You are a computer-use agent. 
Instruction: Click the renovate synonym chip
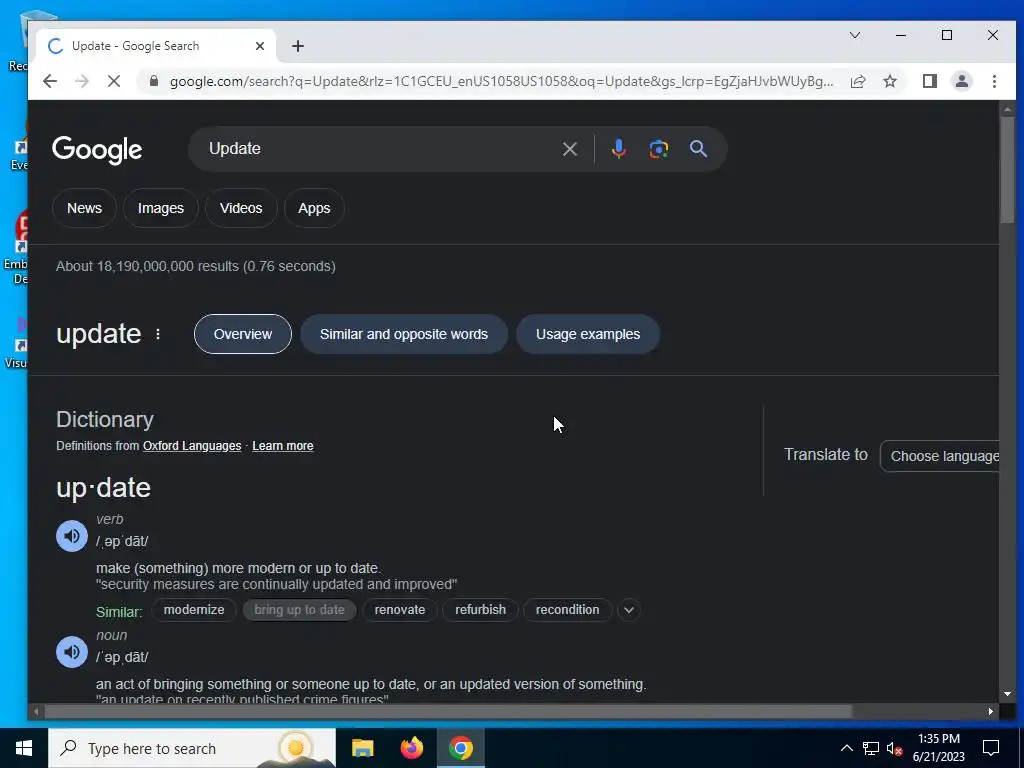[x=400, y=610]
